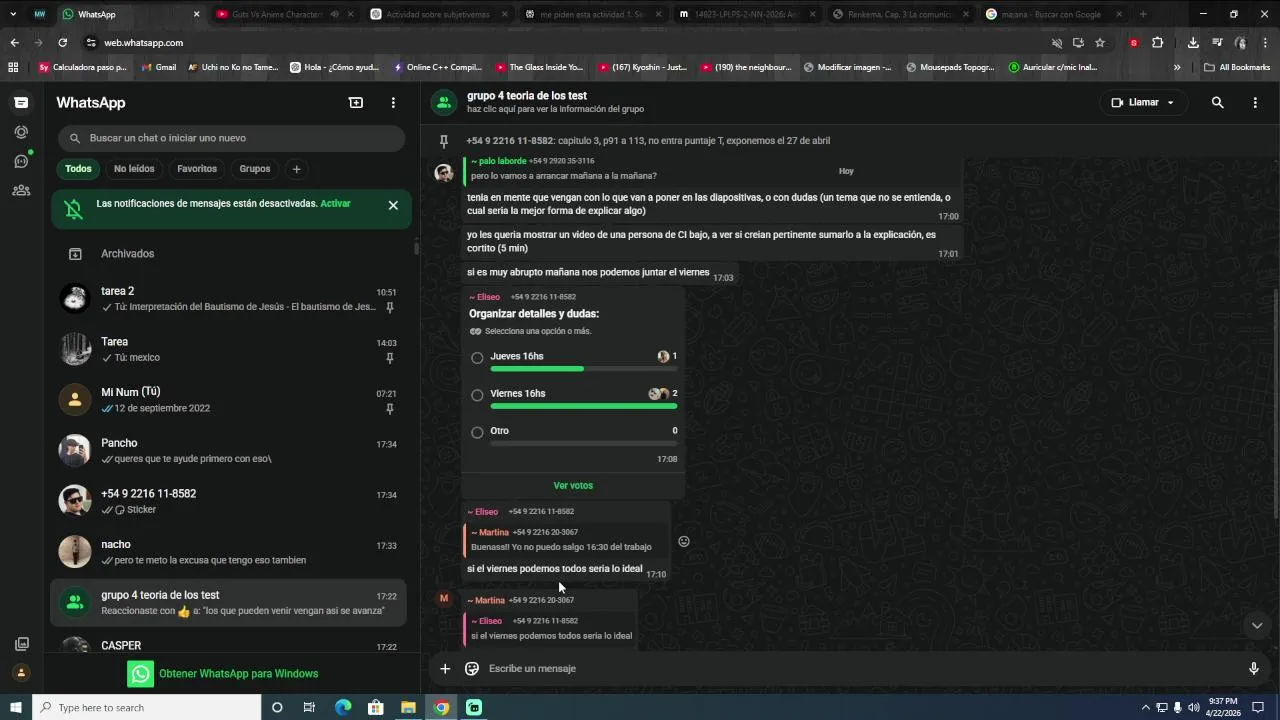
Task: Focus the chat search input field
Action: coord(231,138)
